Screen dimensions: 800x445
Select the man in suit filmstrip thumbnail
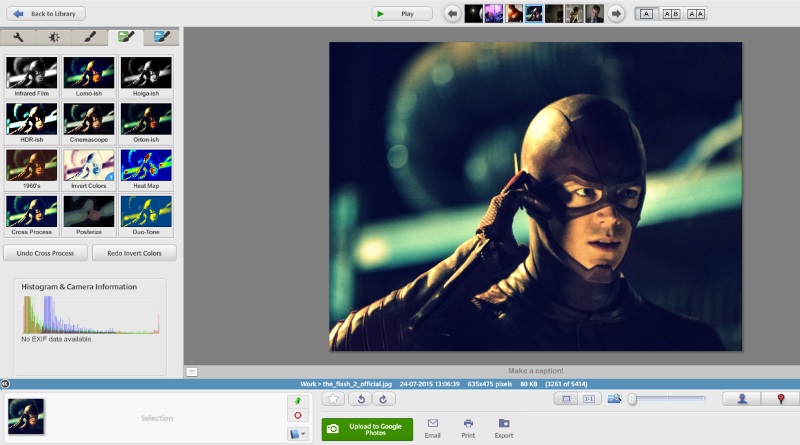pyautogui.click(x=594, y=14)
